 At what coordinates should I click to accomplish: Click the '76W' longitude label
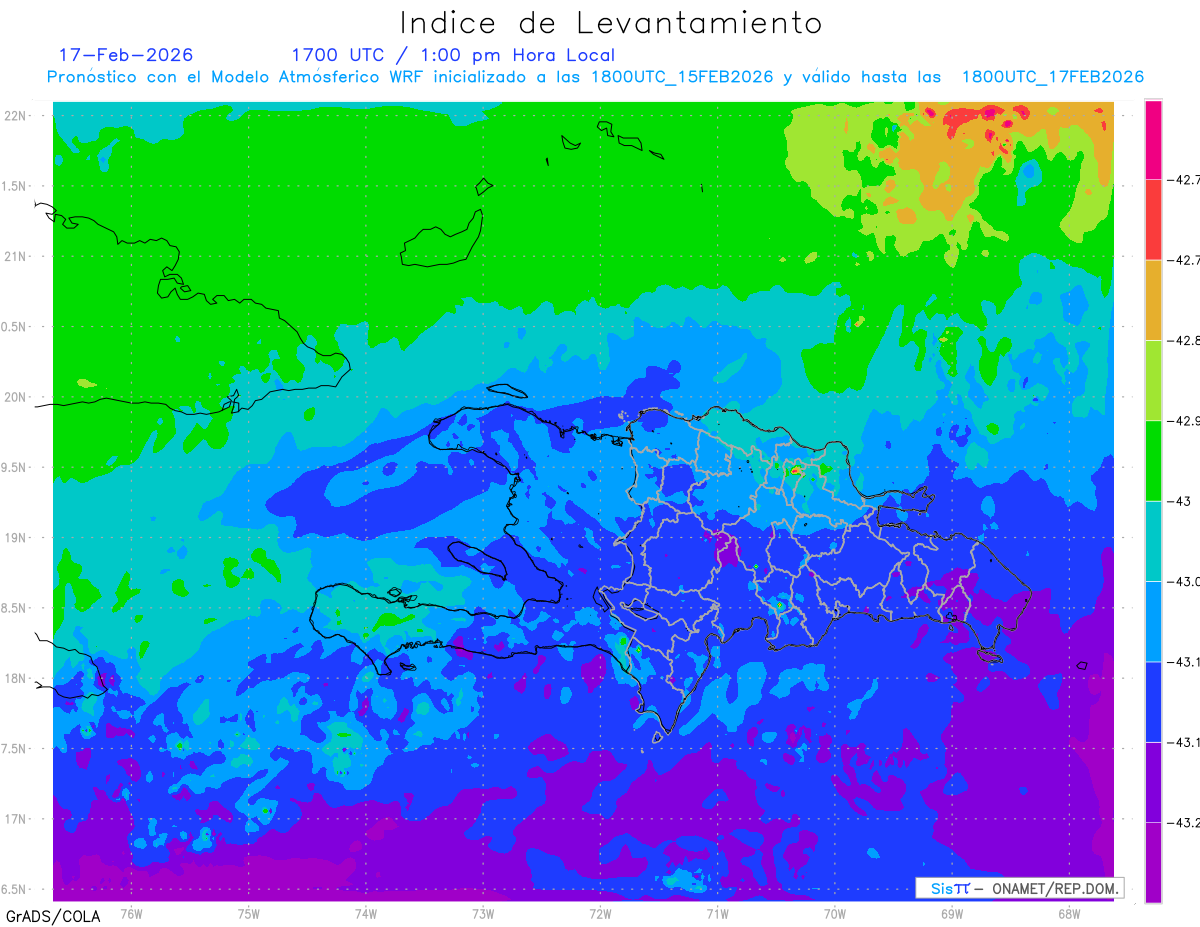point(131,914)
